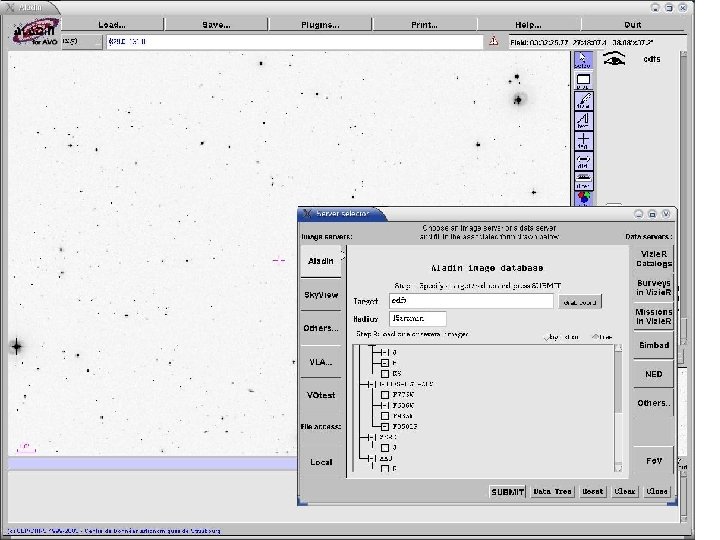This screenshot has width=720, height=540.
Task: Toggle the eye icon for cdfs plane
Action: pyautogui.click(x=614, y=59)
